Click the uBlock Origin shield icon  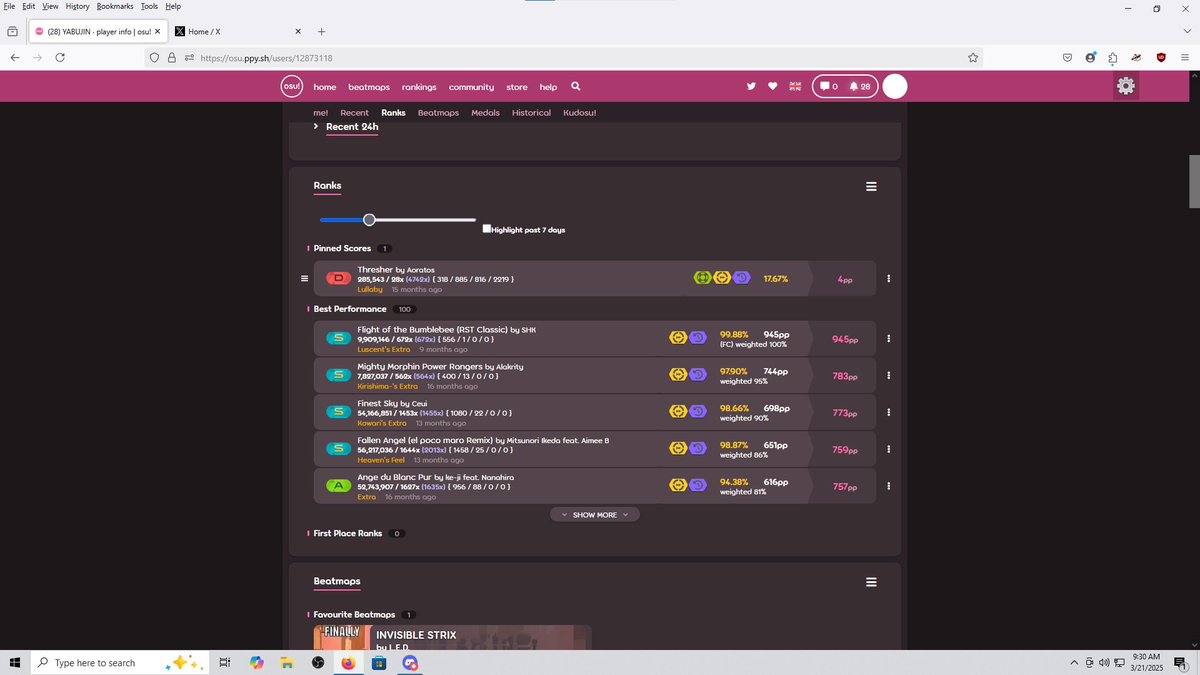(1161, 58)
